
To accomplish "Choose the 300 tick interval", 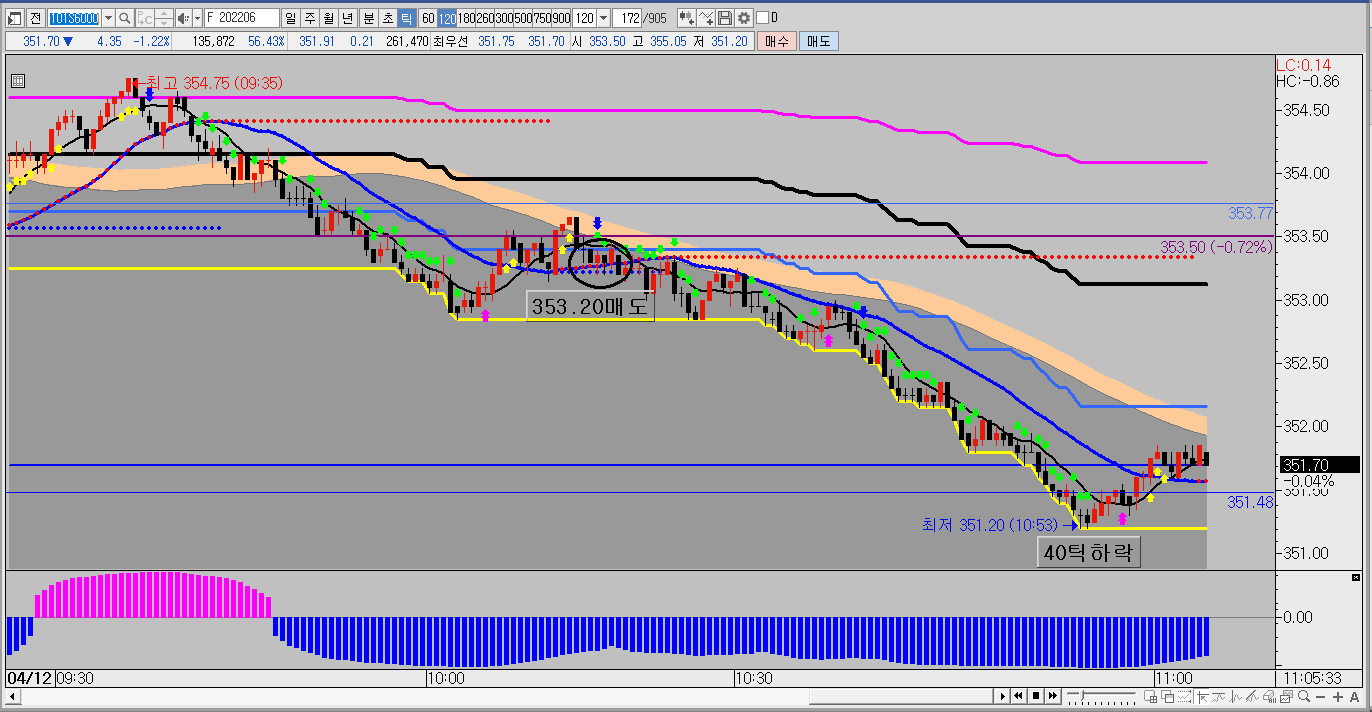I will point(504,18).
